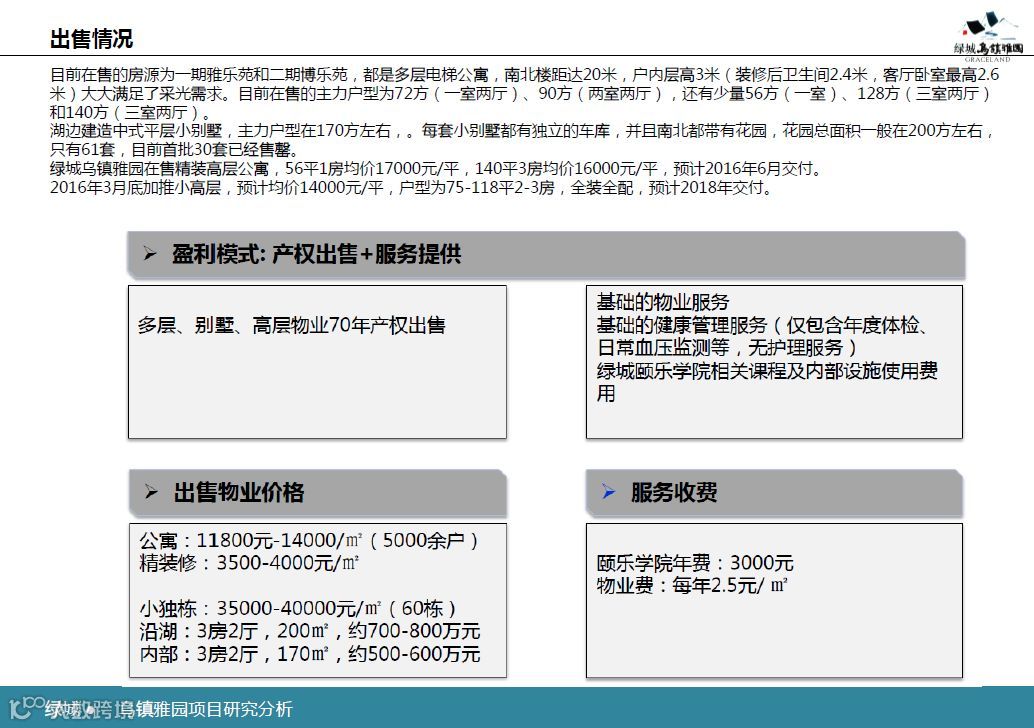This screenshot has height=728, width=1034.
Task: Click the line 物业费：每年2.5元/㎡
Action: click(x=692, y=586)
